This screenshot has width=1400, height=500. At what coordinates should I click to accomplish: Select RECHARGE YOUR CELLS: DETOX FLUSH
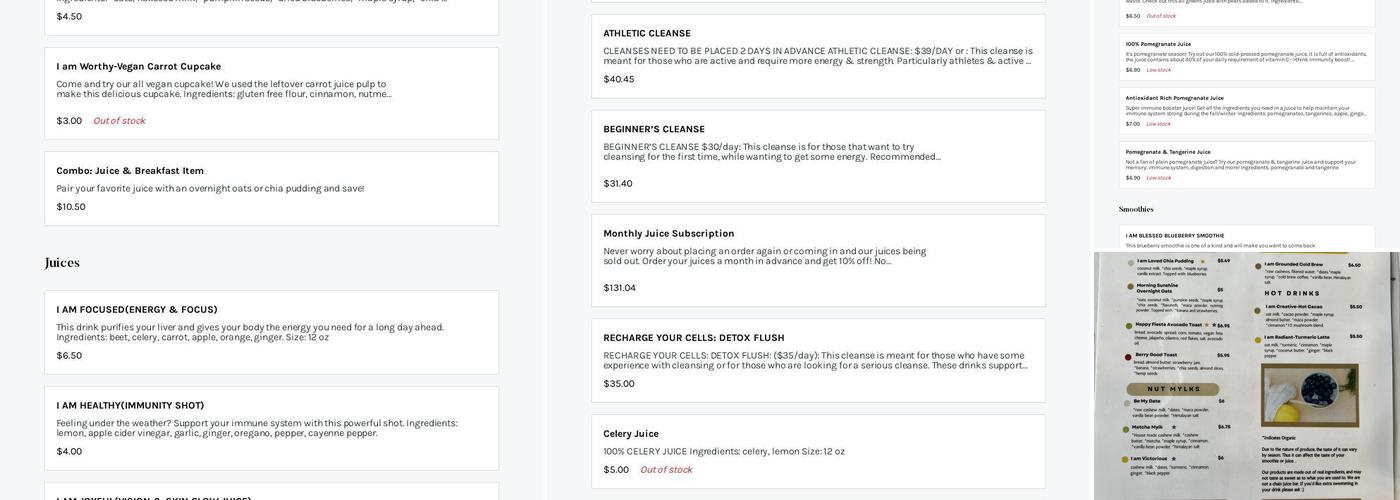tap(818, 360)
